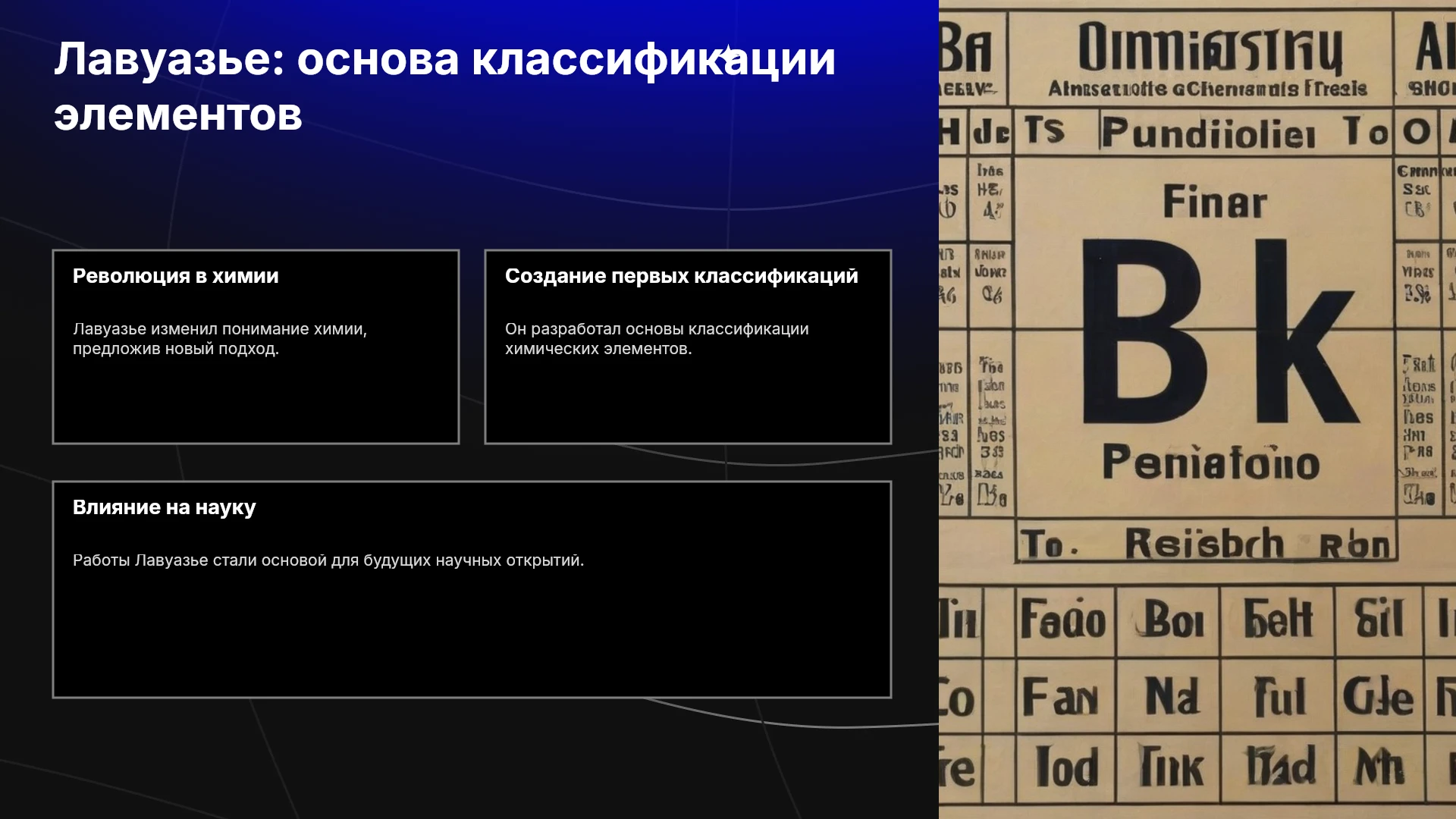The width and height of the screenshot is (1456, 819).
Task: Click the sentence about будущих научных открытий
Action: 328,560
